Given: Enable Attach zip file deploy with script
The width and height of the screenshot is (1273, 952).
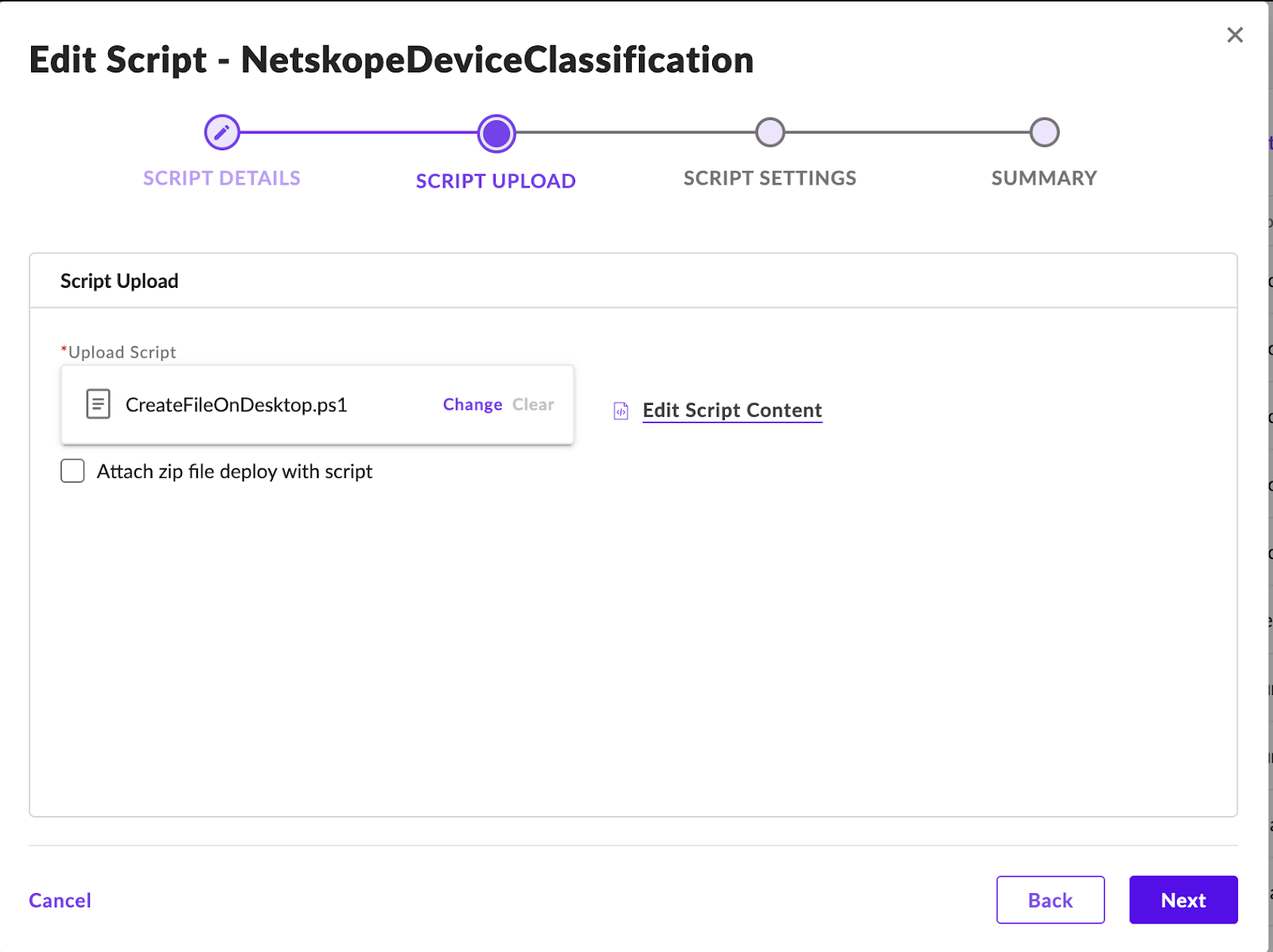Looking at the screenshot, I should [x=72, y=471].
